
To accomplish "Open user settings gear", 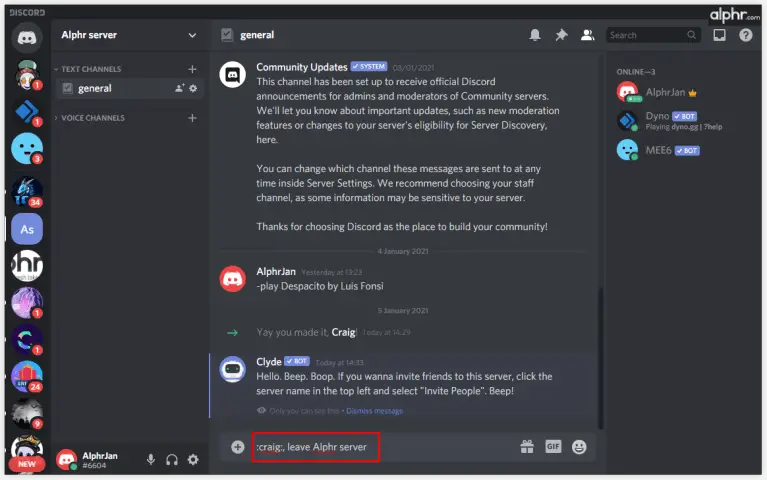I will (x=193, y=459).
